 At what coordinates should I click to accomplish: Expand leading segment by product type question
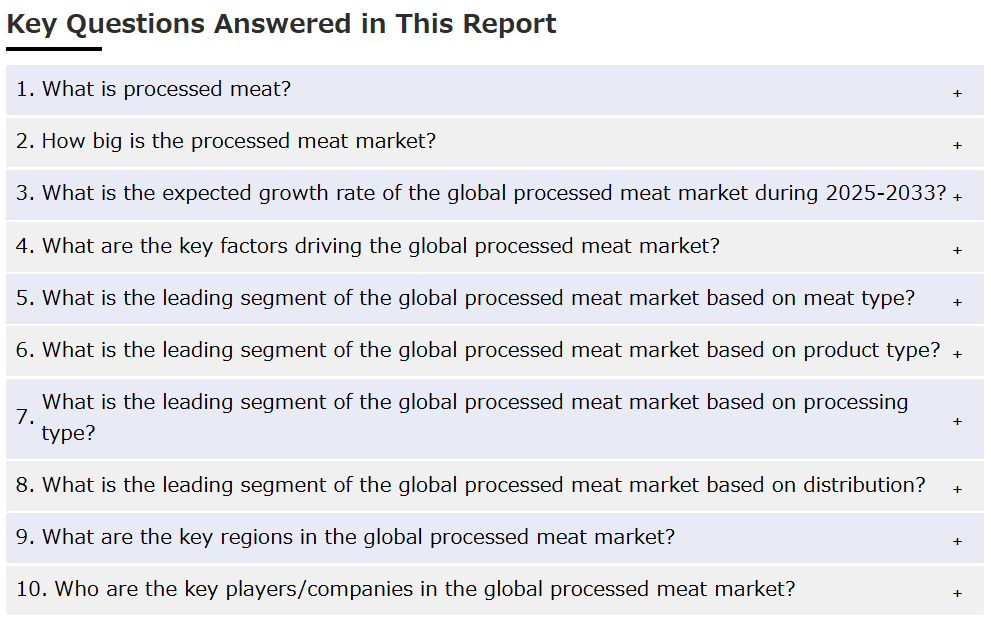(495, 351)
